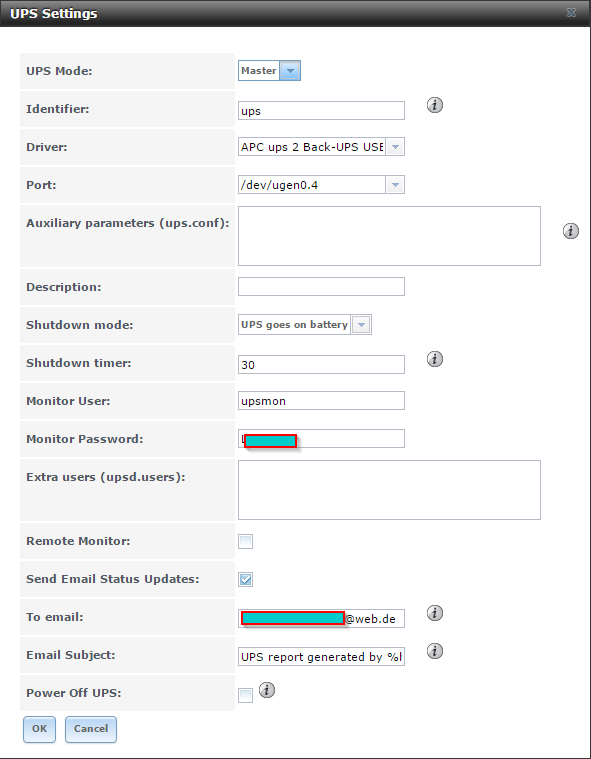Click info icon next to Auxiliary parameters
This screenshot has height=759, width=591.
[571, 231]
